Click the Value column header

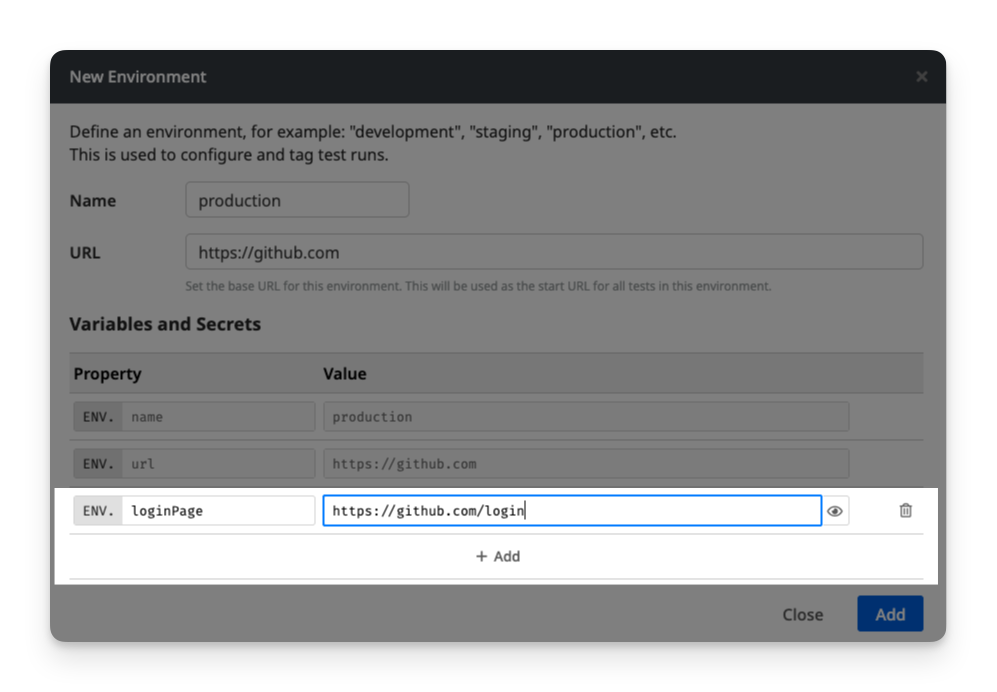pos(344,373)
